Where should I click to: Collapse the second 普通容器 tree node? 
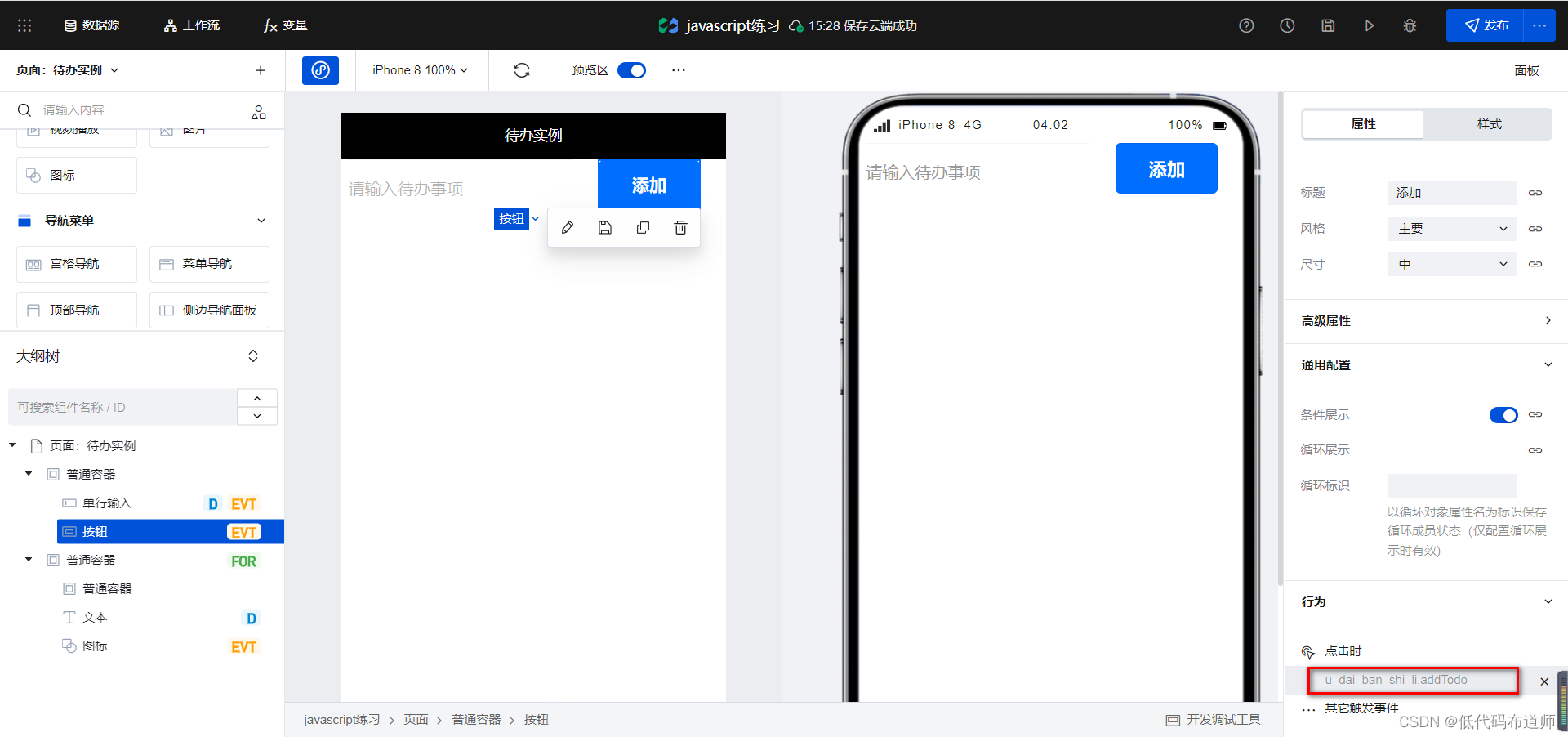pos(29,560)
